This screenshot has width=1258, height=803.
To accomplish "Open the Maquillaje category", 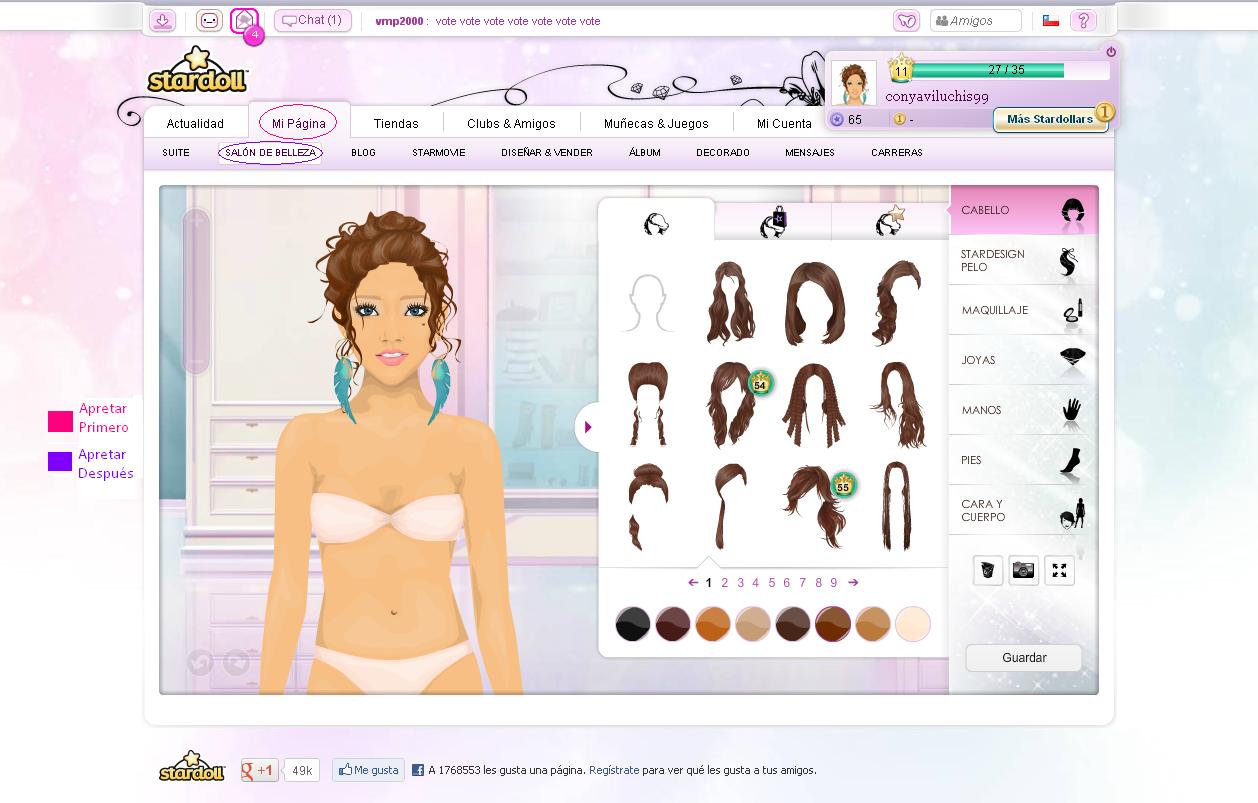I will pos(1023,310).
